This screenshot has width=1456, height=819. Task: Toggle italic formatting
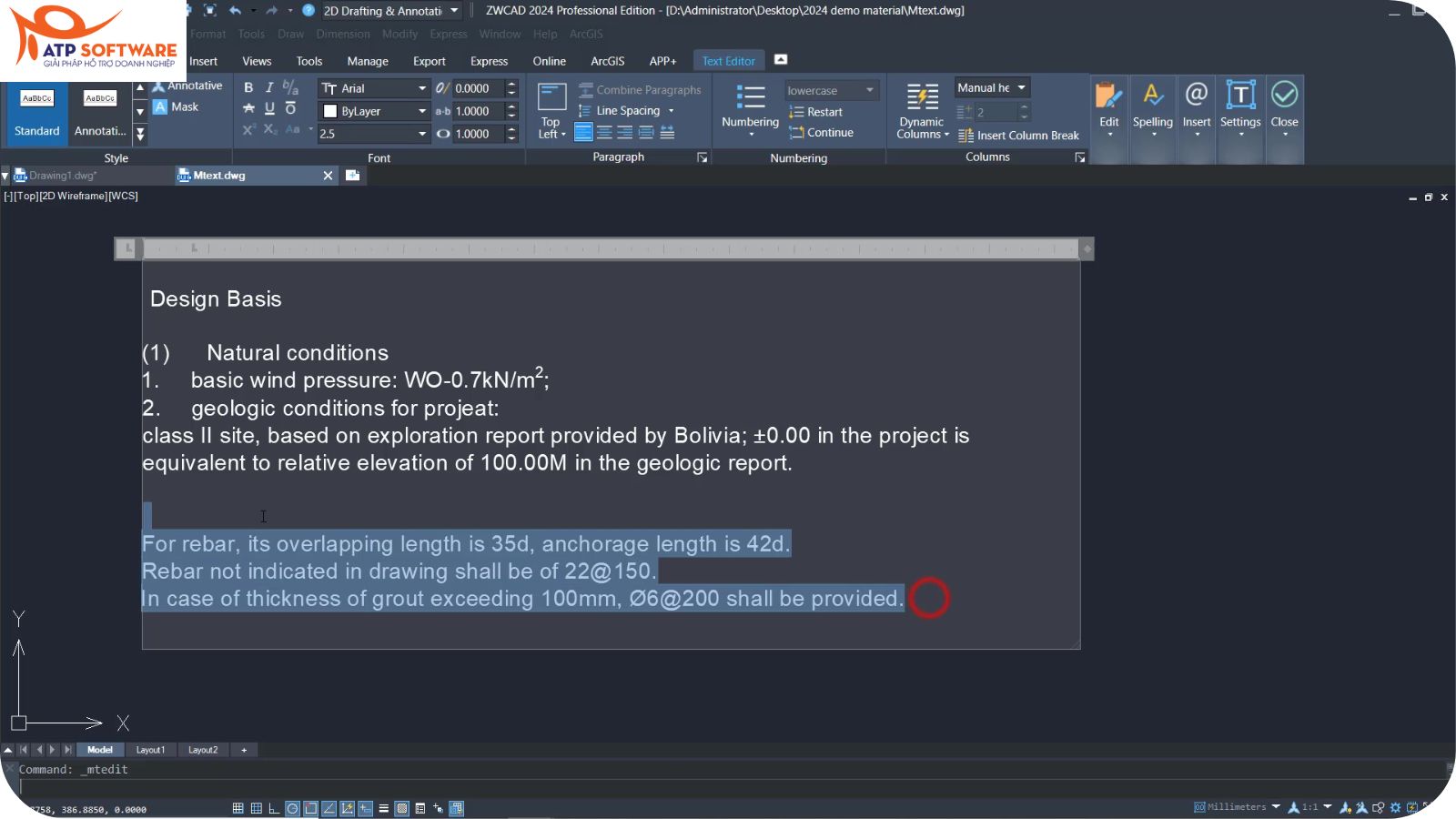(x=269, y=88)
